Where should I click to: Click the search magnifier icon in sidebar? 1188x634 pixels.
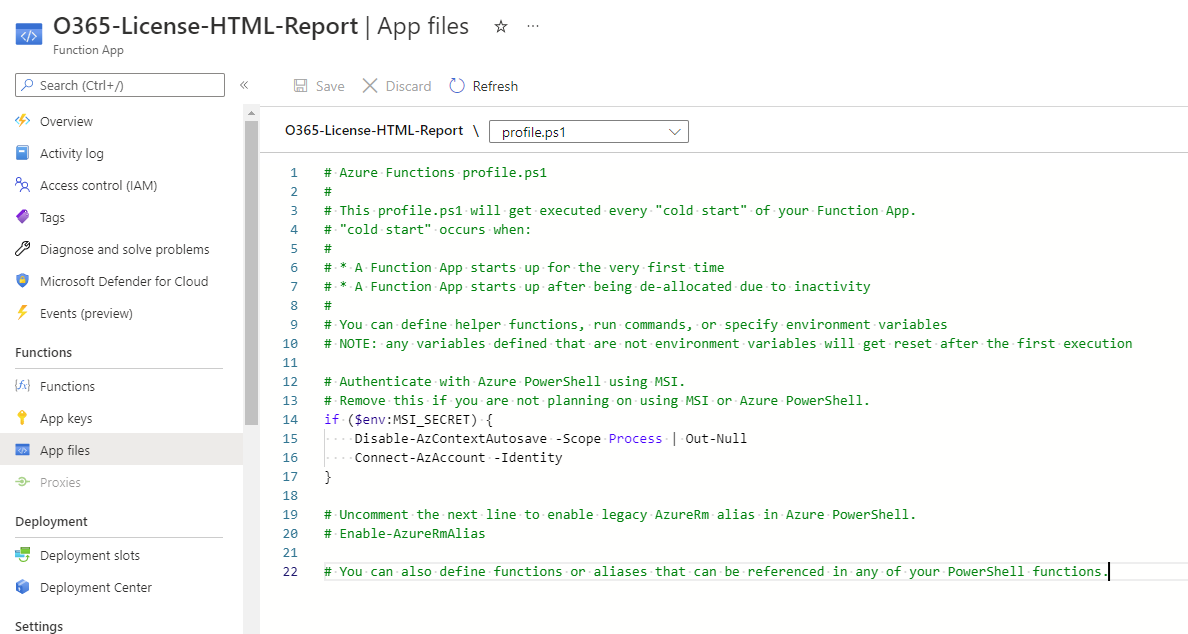point(27,85)
